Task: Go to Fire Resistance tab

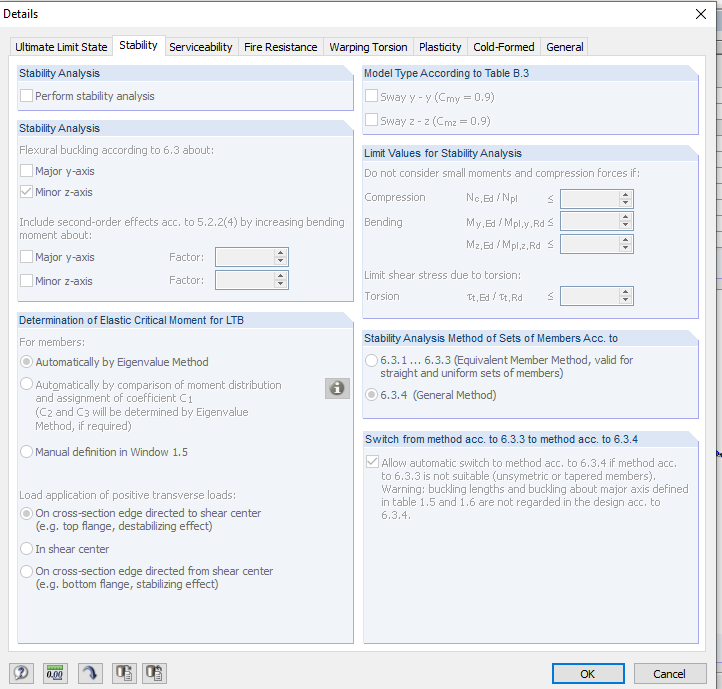Action: pos(280,47)
